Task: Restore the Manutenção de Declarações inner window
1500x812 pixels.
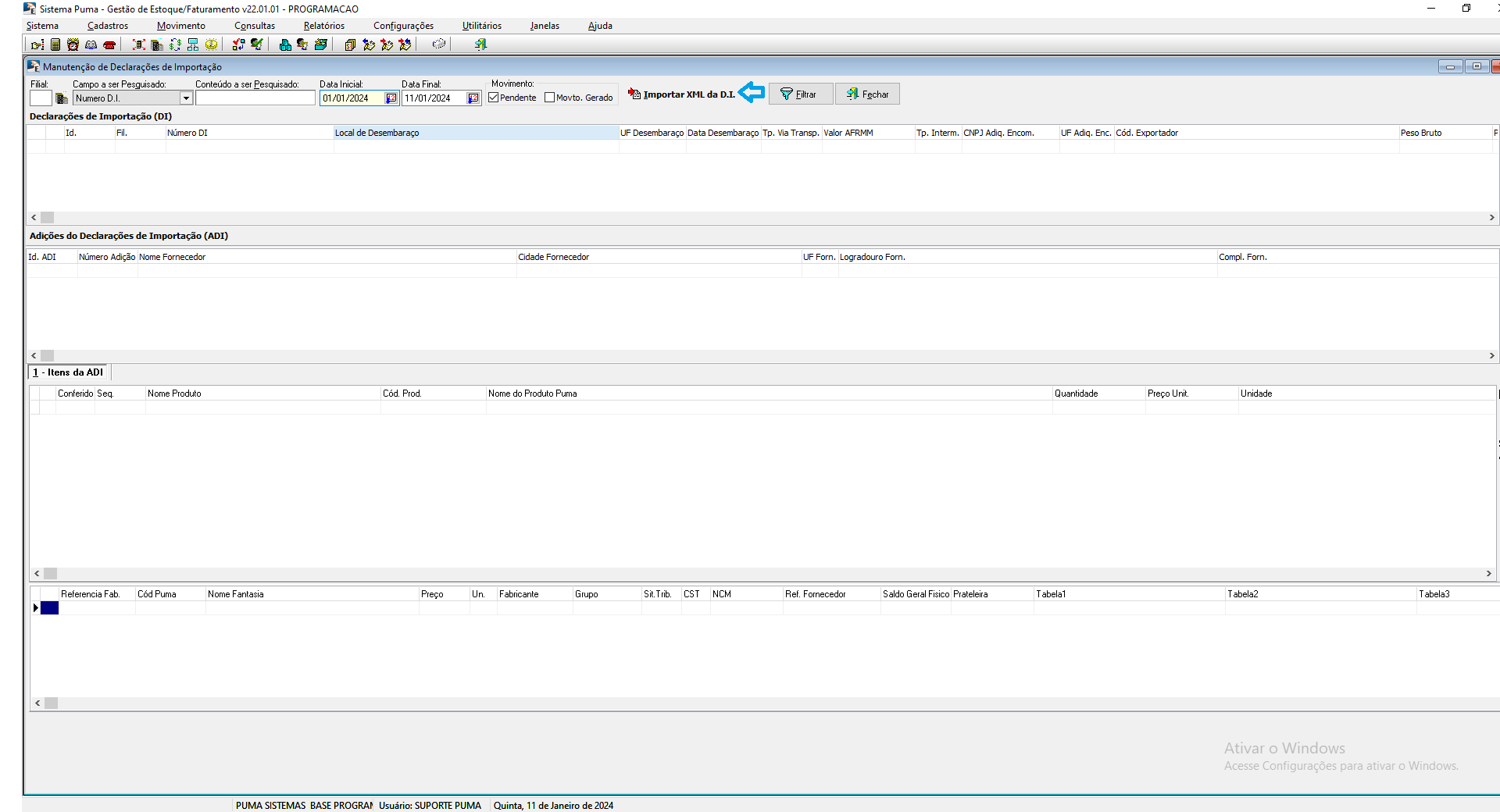Action: click(x=1477, y=66)
